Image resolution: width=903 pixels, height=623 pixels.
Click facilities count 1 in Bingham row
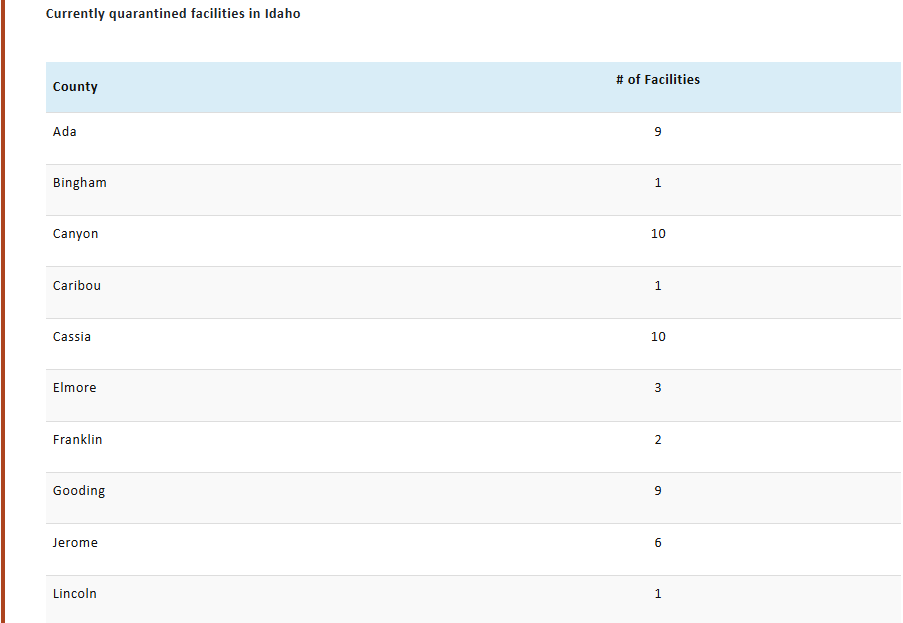tap(658, 183)
